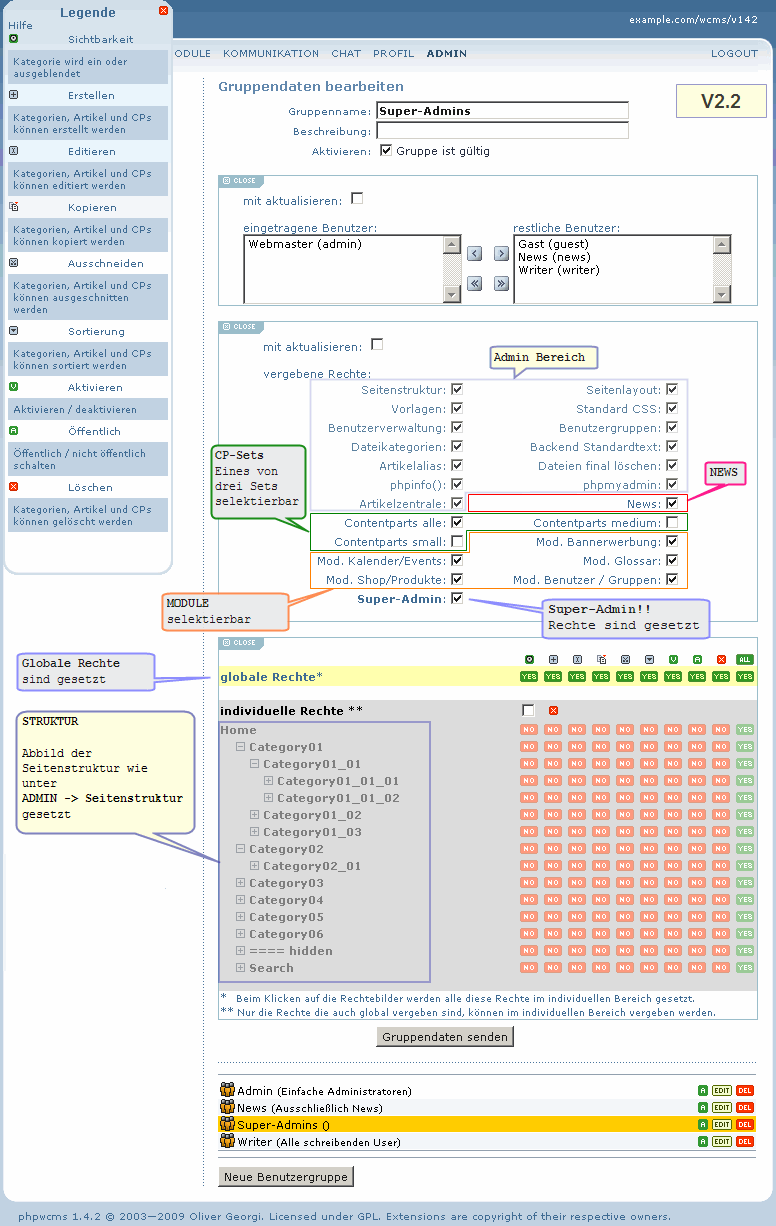Click the 'Neue Benutzergruppe' button

click(x=286, y=1177)
